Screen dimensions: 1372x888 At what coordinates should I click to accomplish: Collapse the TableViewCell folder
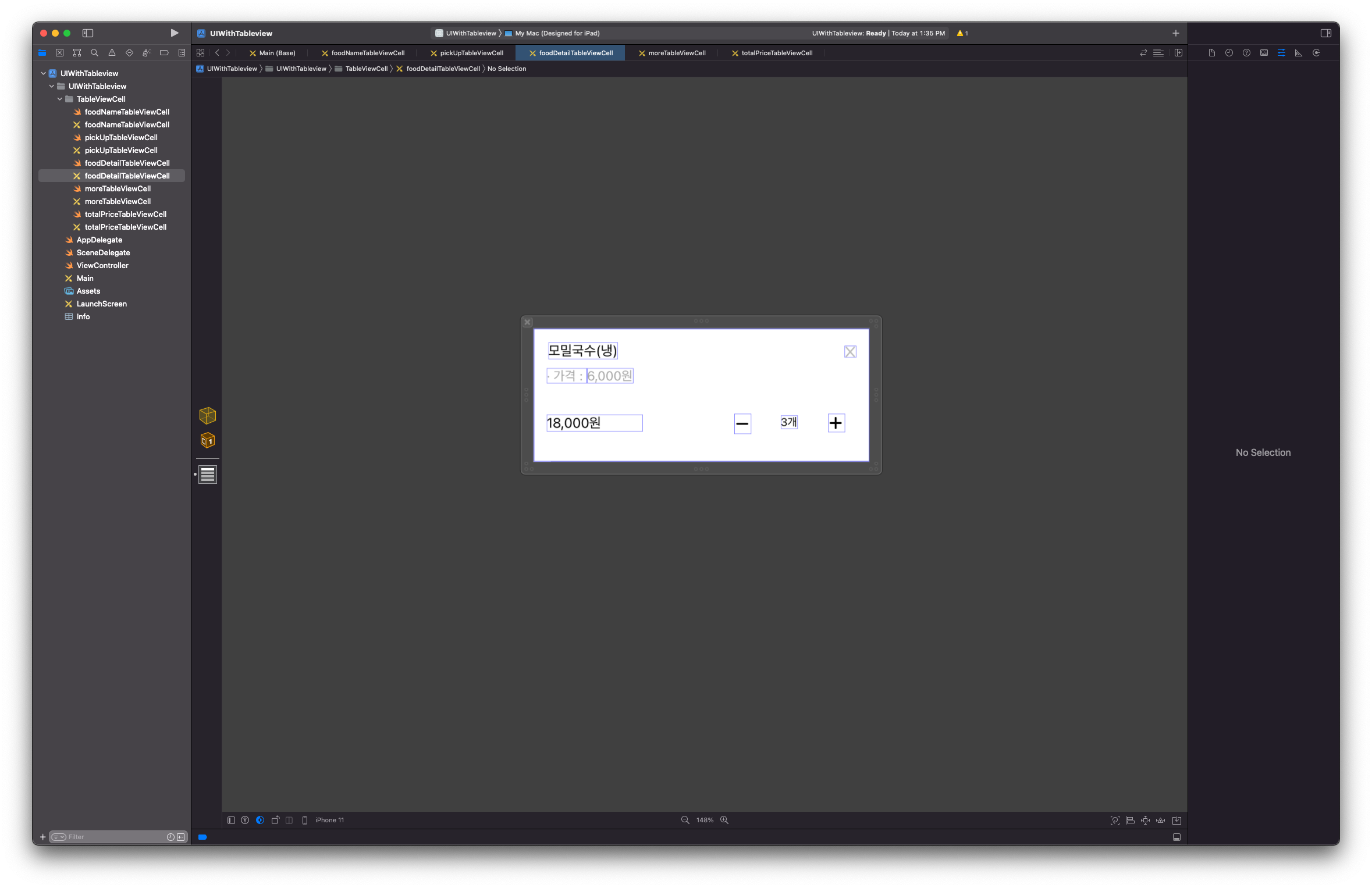click(60, 99)
